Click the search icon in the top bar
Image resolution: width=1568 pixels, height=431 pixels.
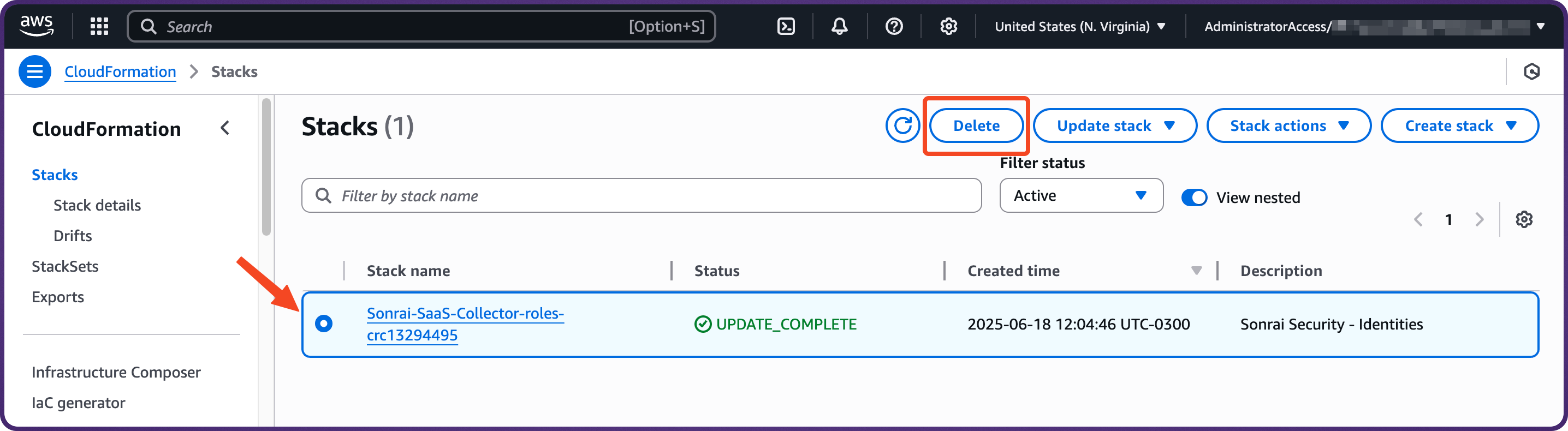148,26
